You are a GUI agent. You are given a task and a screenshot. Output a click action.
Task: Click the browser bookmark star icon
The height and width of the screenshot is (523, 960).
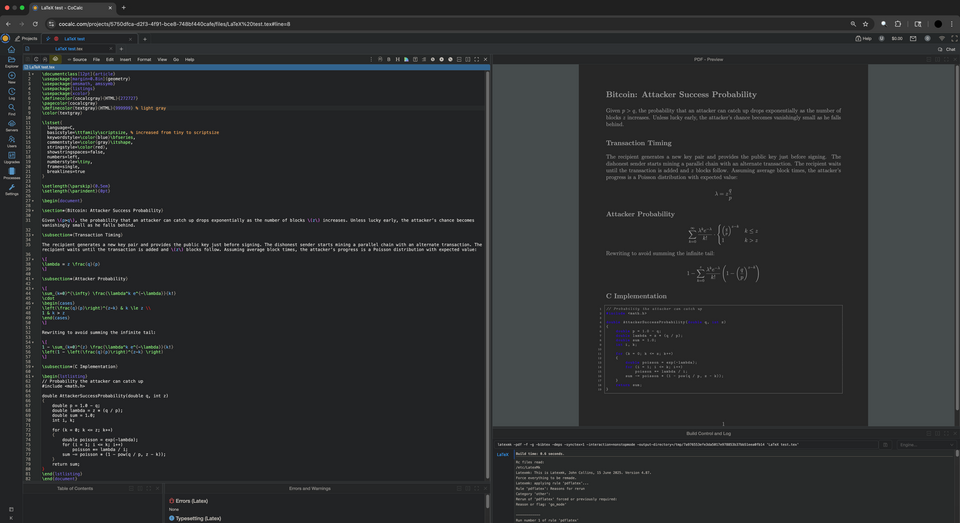pyautogui.click(x=865, y=24)
